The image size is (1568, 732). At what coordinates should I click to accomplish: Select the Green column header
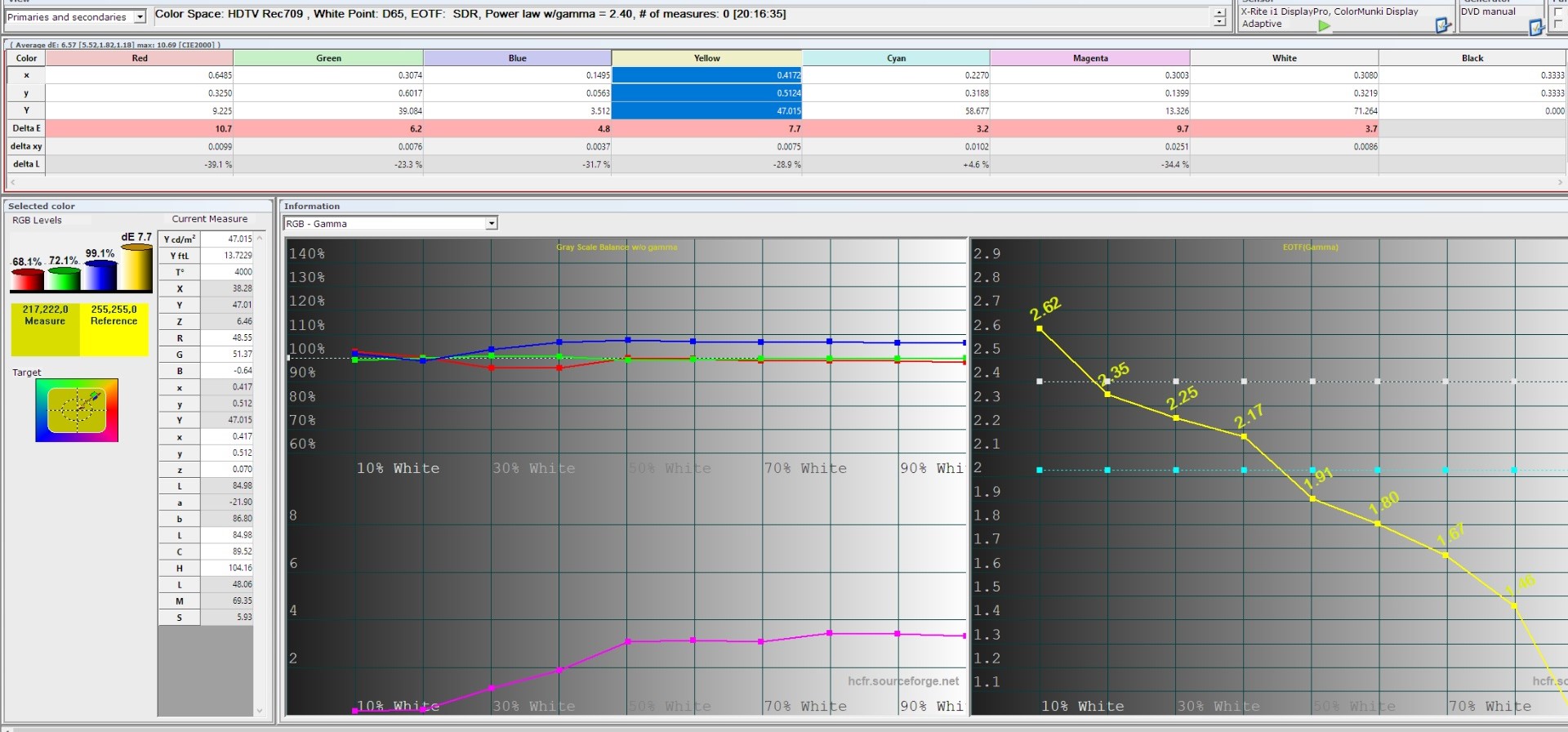point(328,58)
